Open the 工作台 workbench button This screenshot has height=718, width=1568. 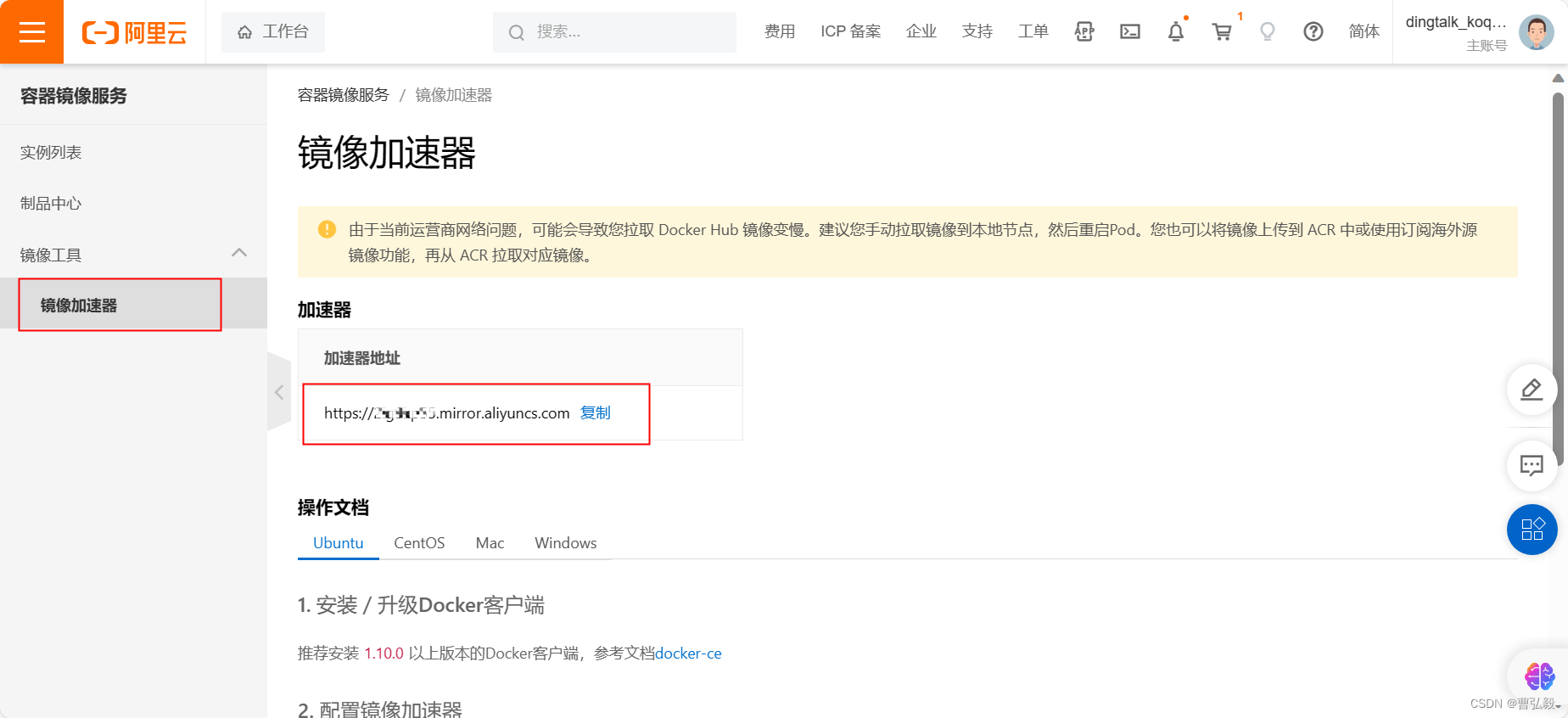(272, 31)
